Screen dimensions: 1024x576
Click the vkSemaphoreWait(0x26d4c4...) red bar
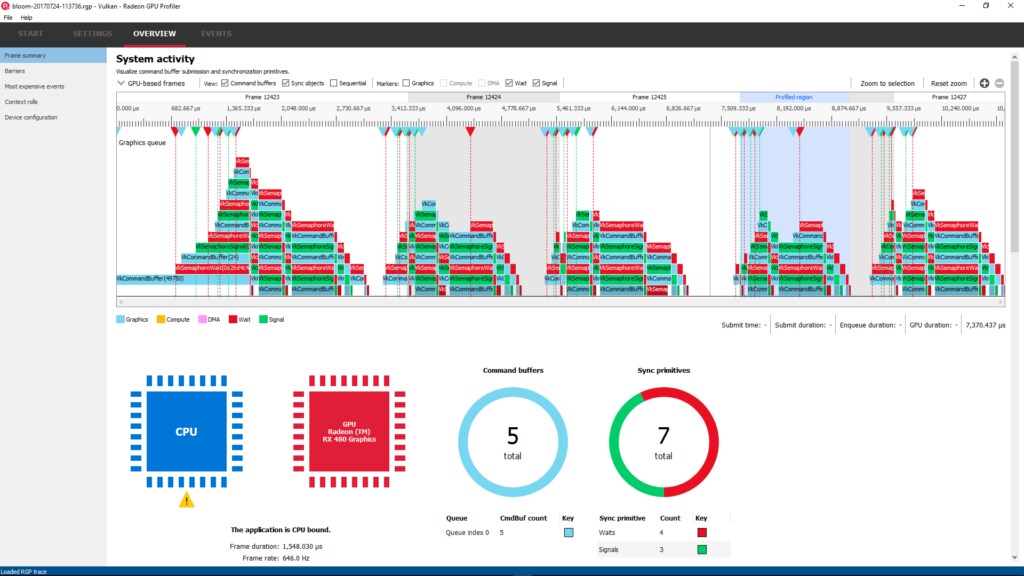212,268
